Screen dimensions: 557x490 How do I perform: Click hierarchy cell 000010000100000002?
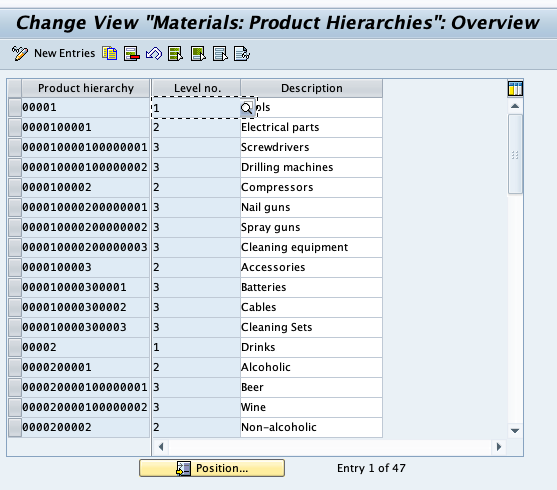pyautogui.click(x=86, y=167)
